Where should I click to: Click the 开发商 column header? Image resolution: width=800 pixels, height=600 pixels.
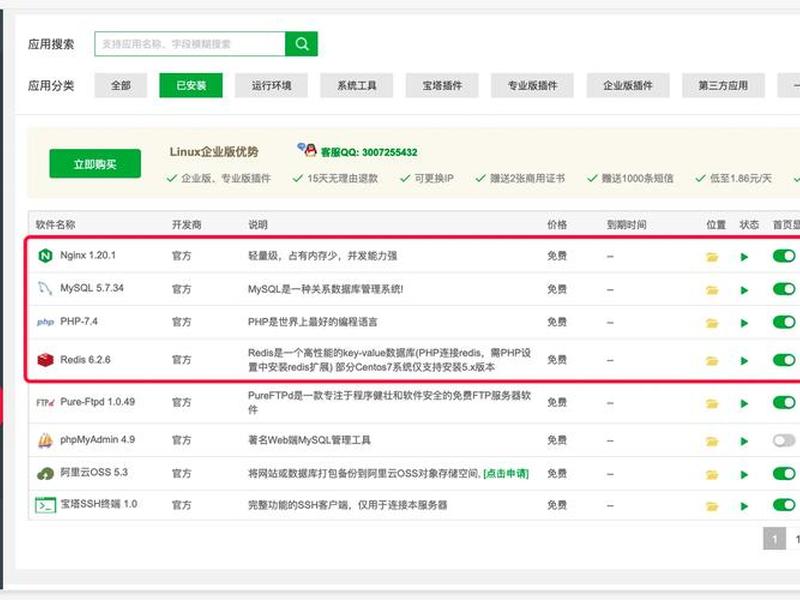click(x=187, y=224)
